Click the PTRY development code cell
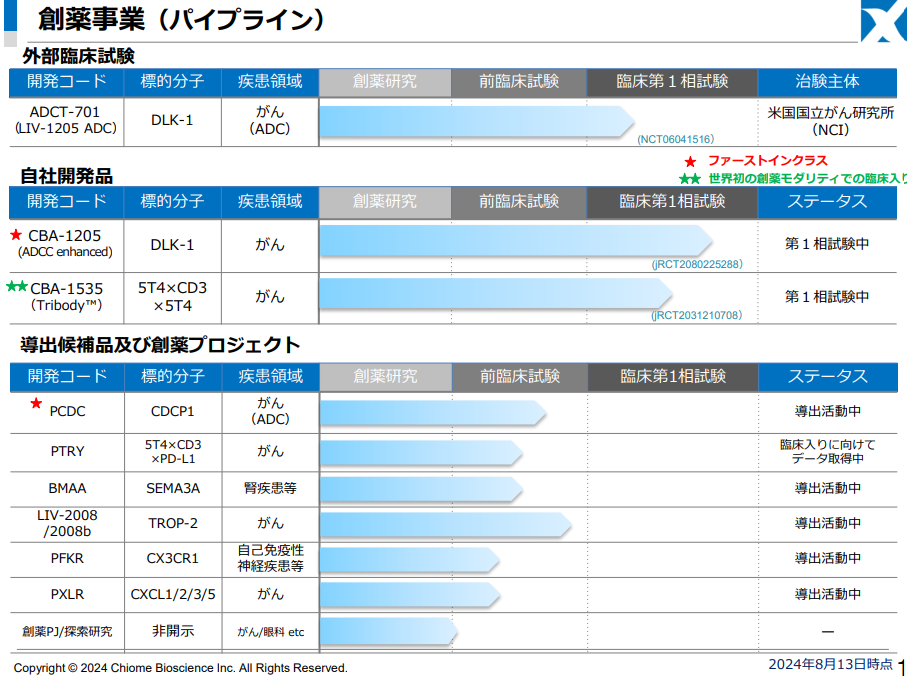This screenshot has width=907, height=676. coord(67,451)
